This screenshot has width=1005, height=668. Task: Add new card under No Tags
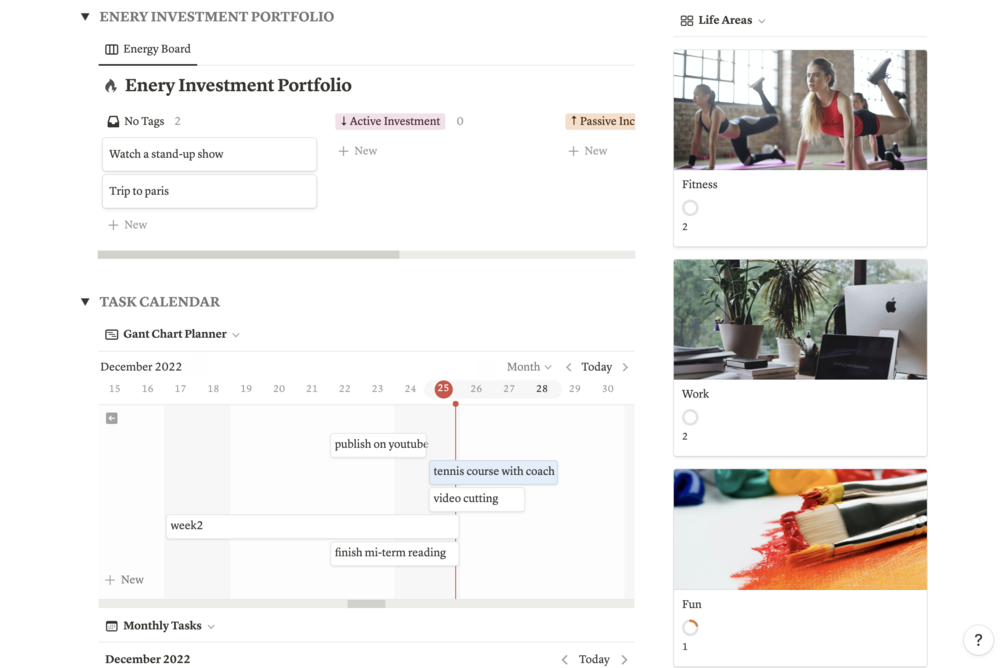(x=128, y=225)
